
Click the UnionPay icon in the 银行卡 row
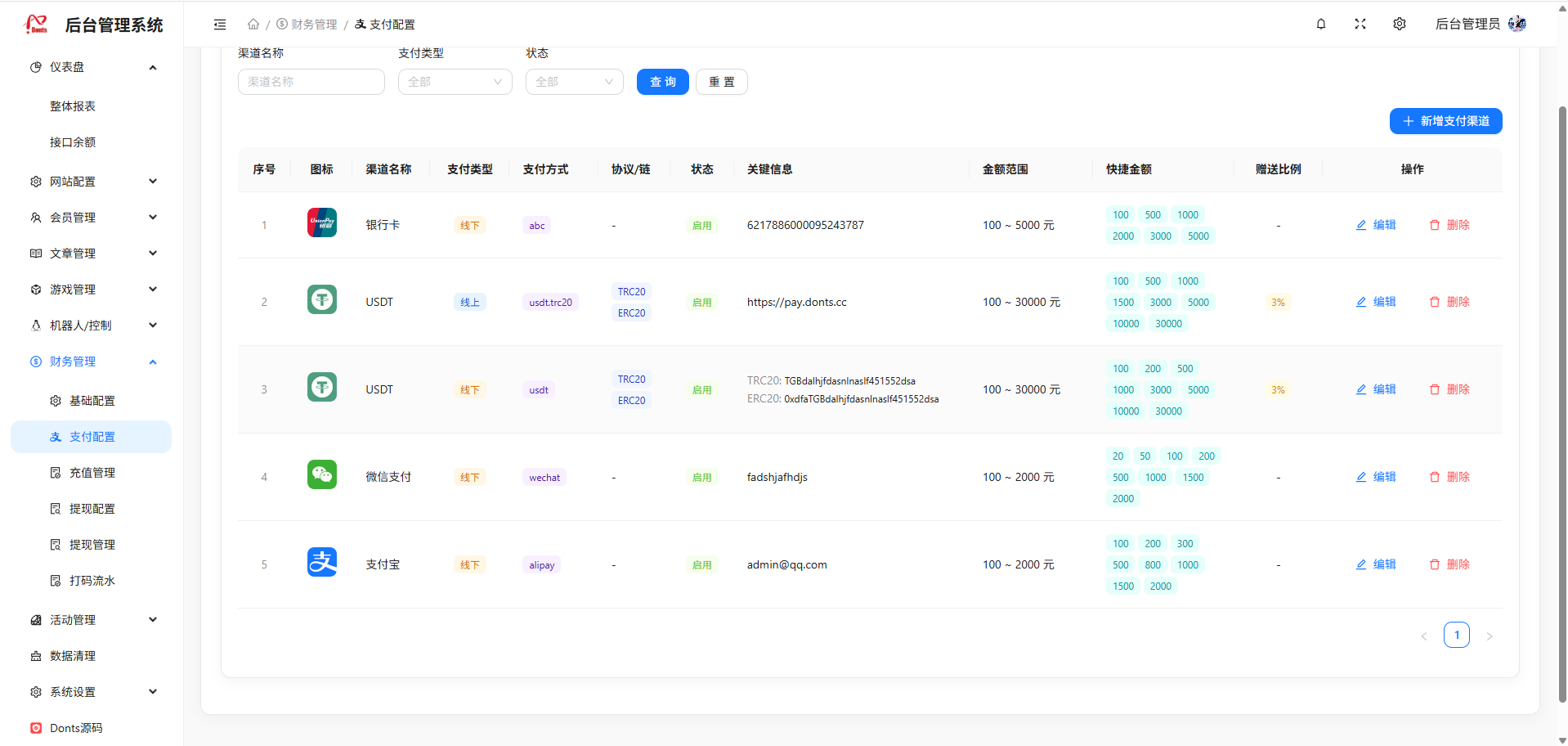[x=322, y=222]
